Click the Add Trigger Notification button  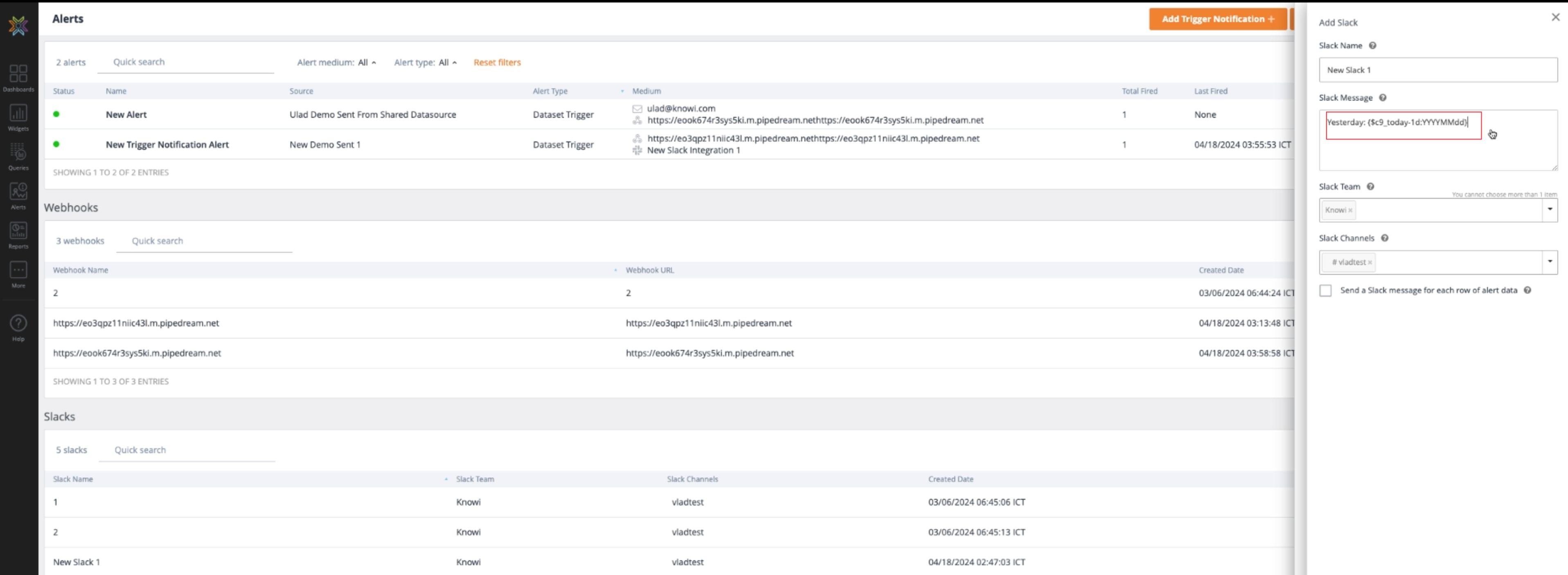click(x=1217, y=19)
